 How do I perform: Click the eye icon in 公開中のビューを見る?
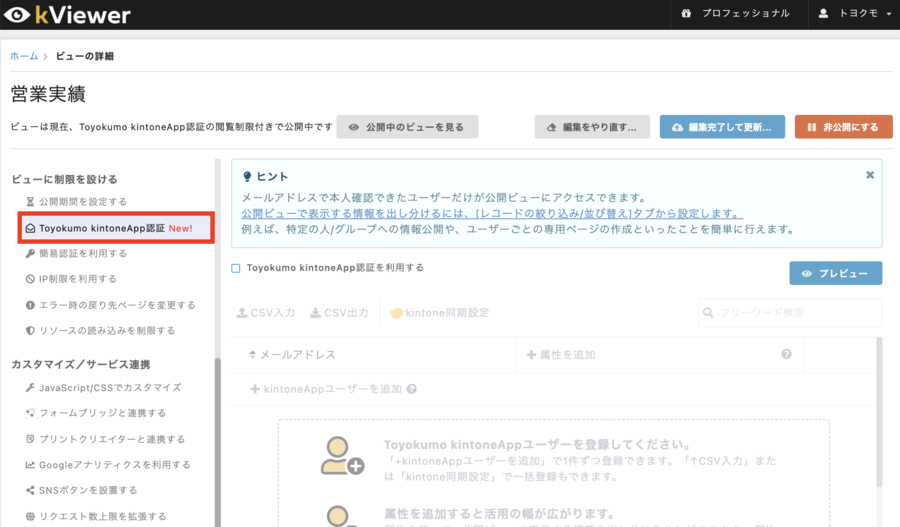coord(354,127)
